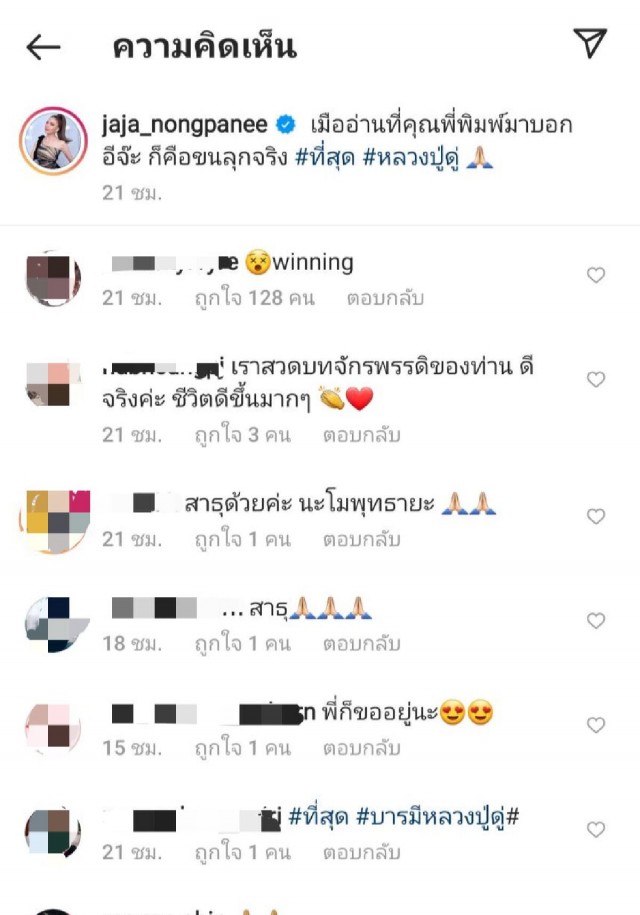Screen dimensions: 640x915
Task: Reply to the 'winning' comment
Action: click(385, 298)
